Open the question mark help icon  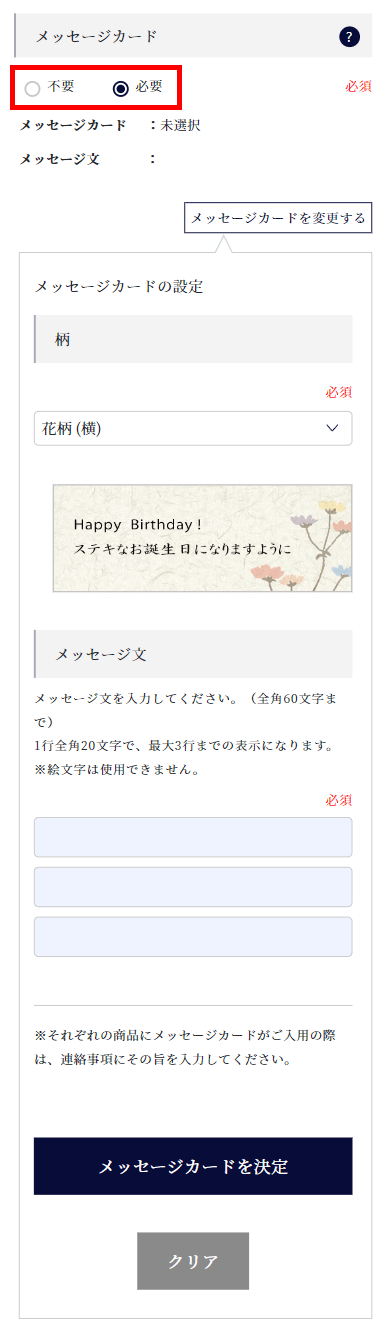[349, 37]
